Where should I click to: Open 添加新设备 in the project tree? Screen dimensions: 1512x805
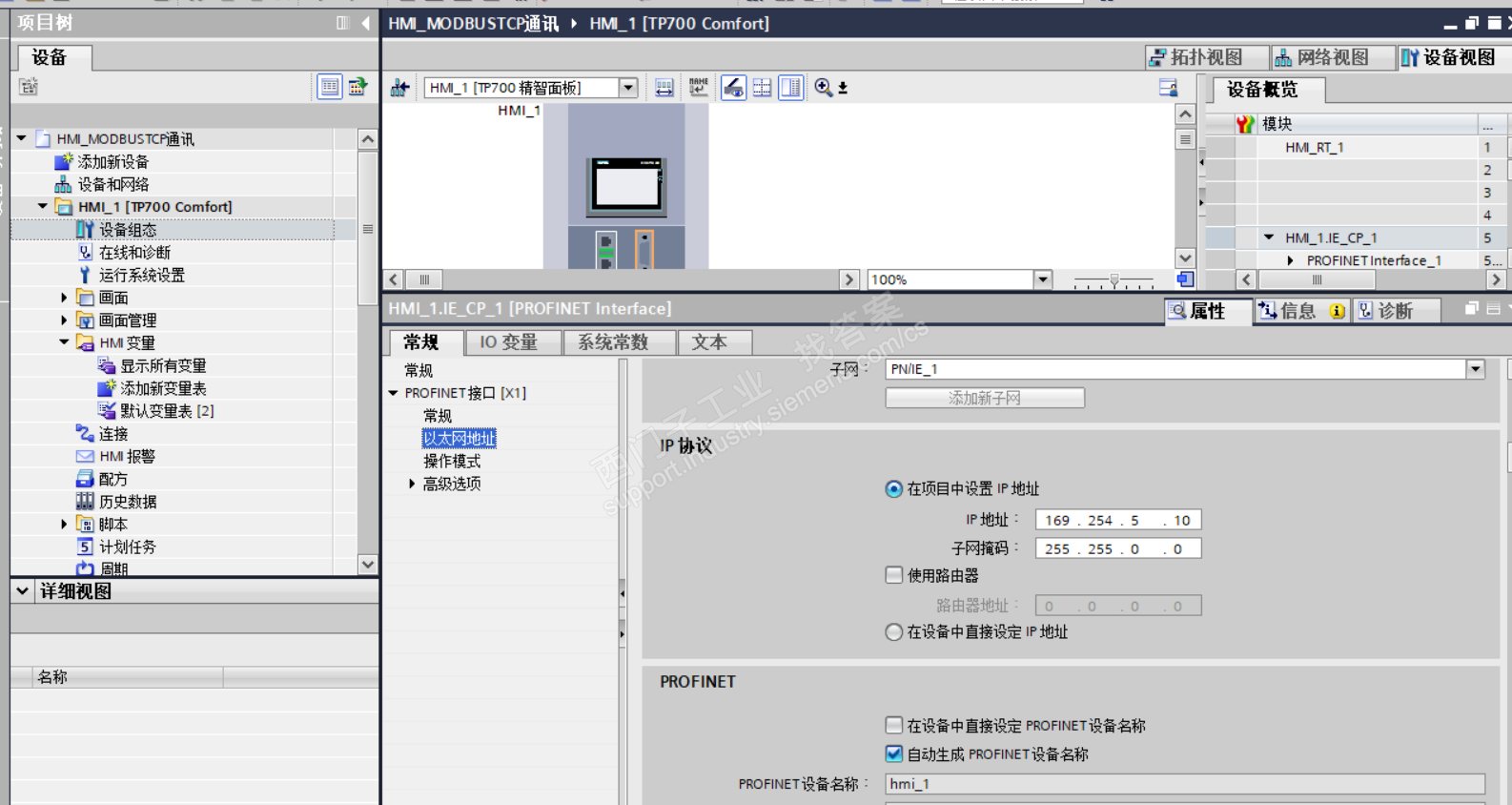(113, 162)
